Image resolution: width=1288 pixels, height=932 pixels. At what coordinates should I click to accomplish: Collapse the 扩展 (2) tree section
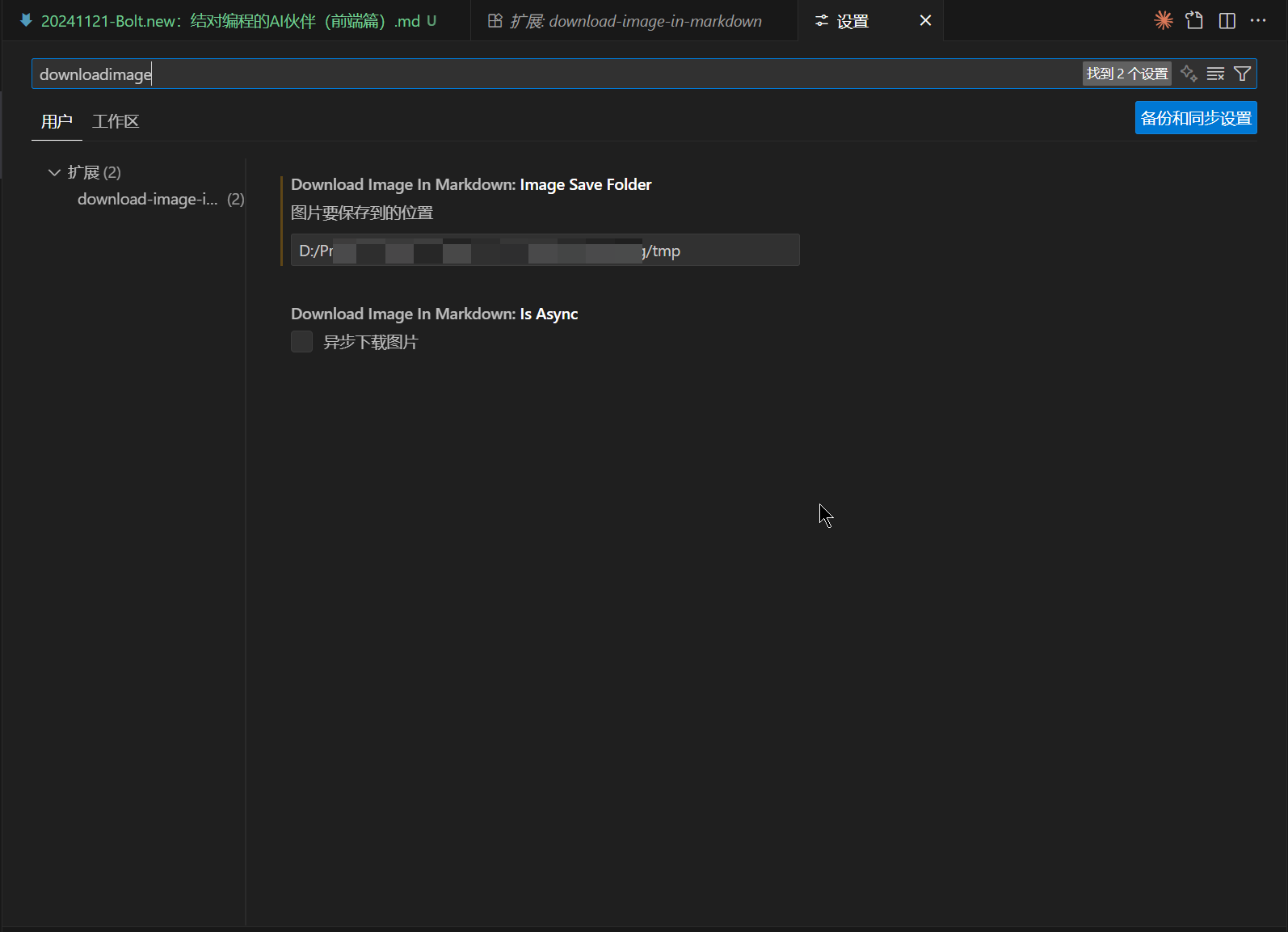click(x=55, y=172)
